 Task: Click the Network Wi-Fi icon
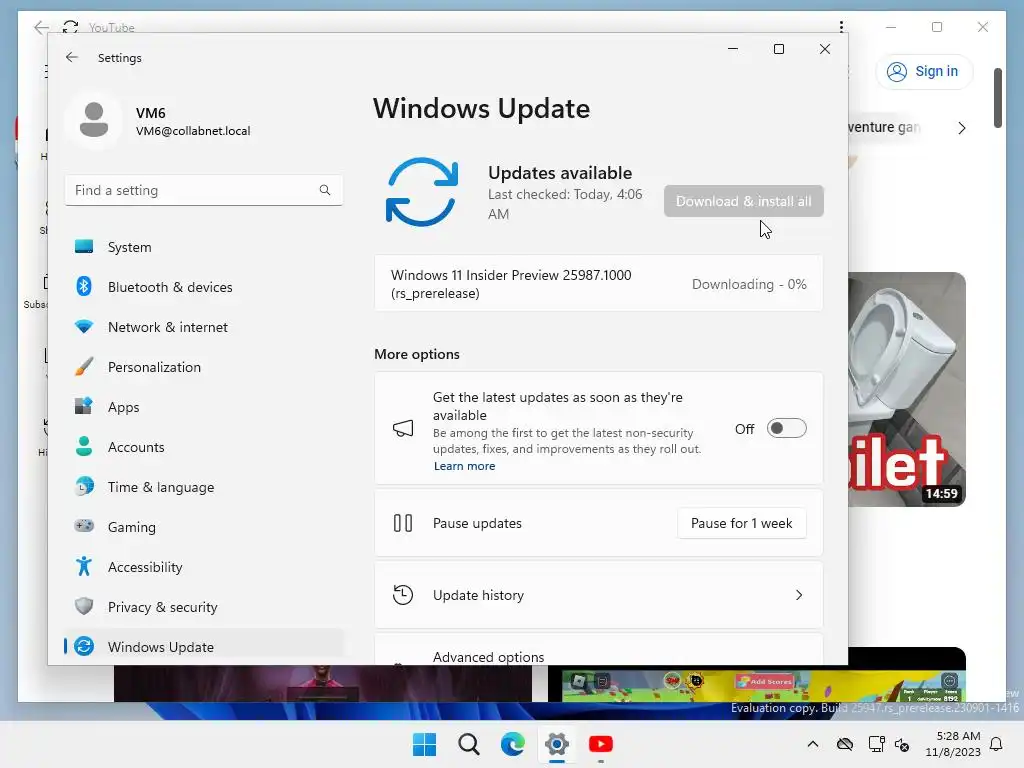(84, 326)
